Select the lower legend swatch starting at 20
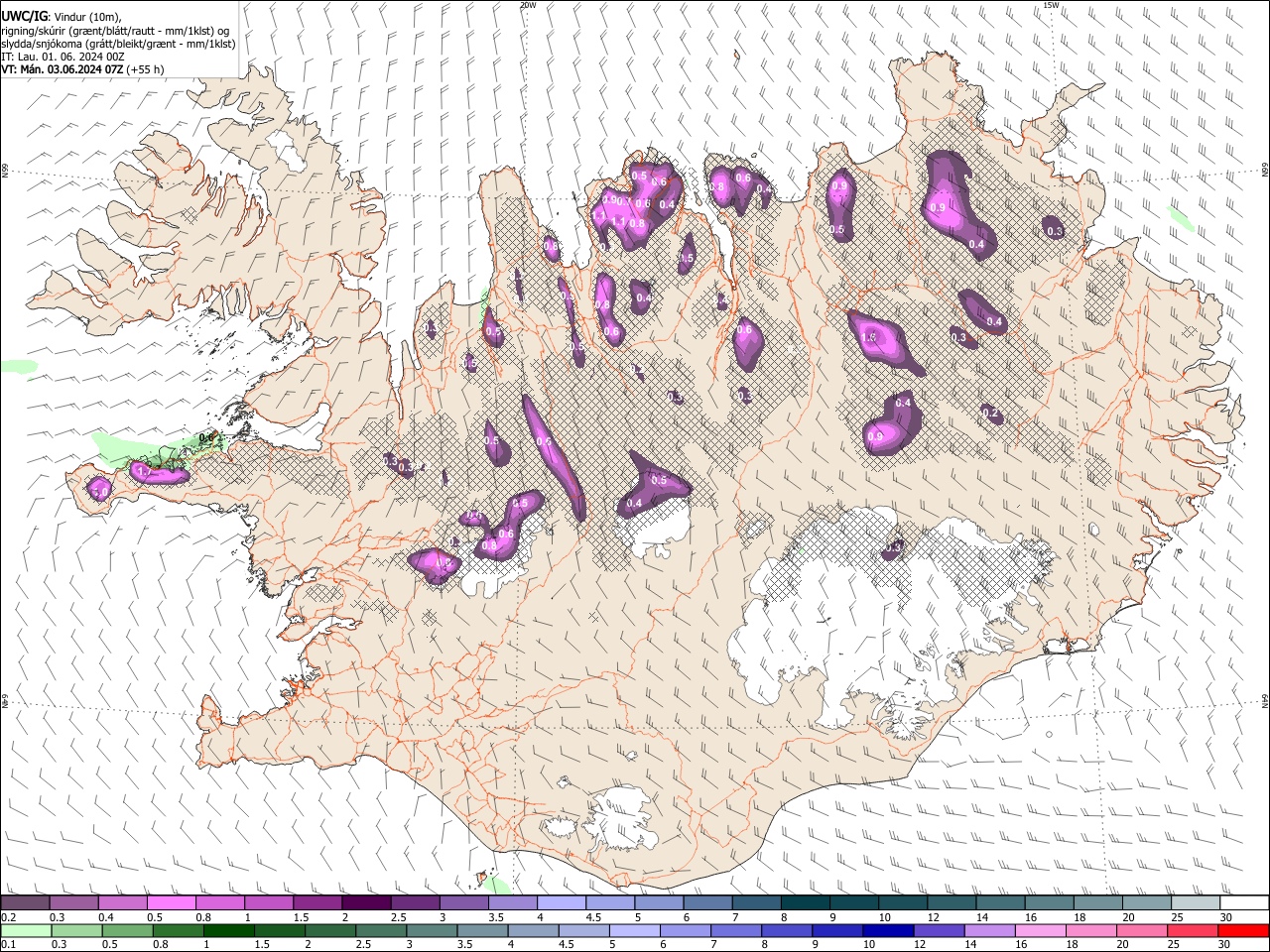 pyautogui.click(x=1140, y=930)
